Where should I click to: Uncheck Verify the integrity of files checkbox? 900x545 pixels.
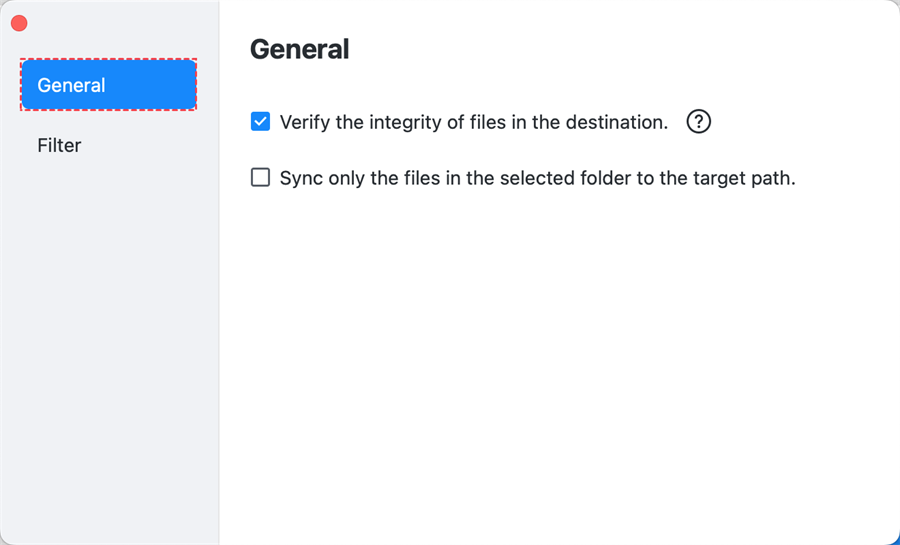coord(260,122)
